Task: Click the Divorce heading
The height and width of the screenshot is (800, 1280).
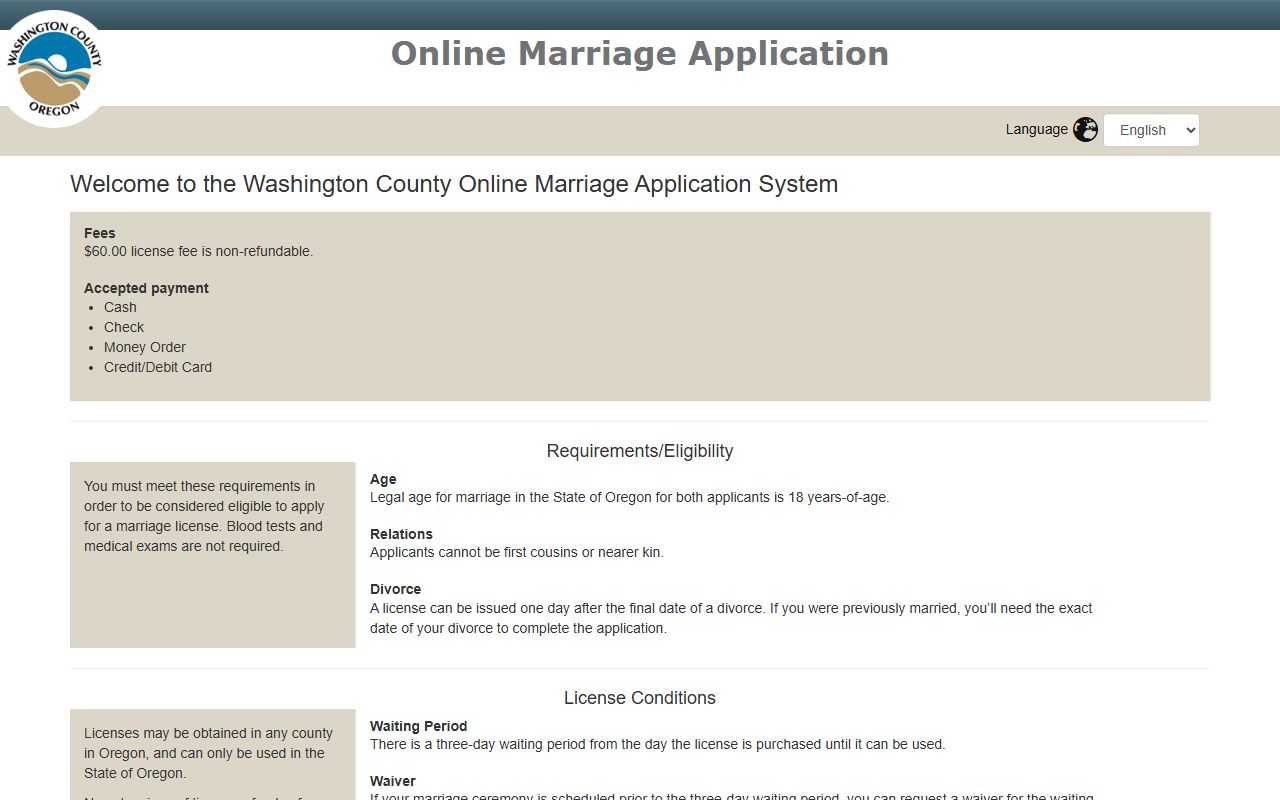Action: click(395, 589)
